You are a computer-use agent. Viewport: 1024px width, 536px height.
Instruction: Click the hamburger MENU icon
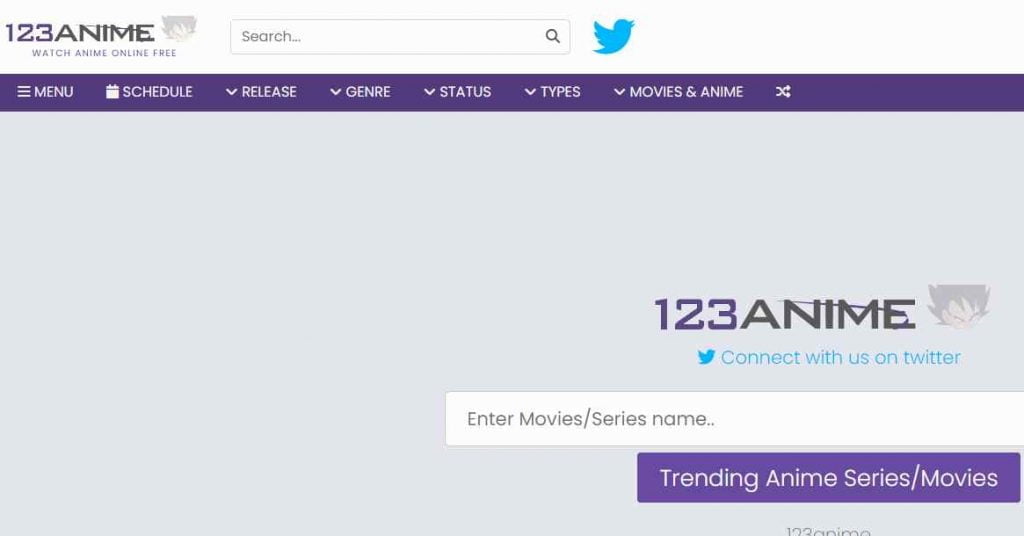(24, 92)
